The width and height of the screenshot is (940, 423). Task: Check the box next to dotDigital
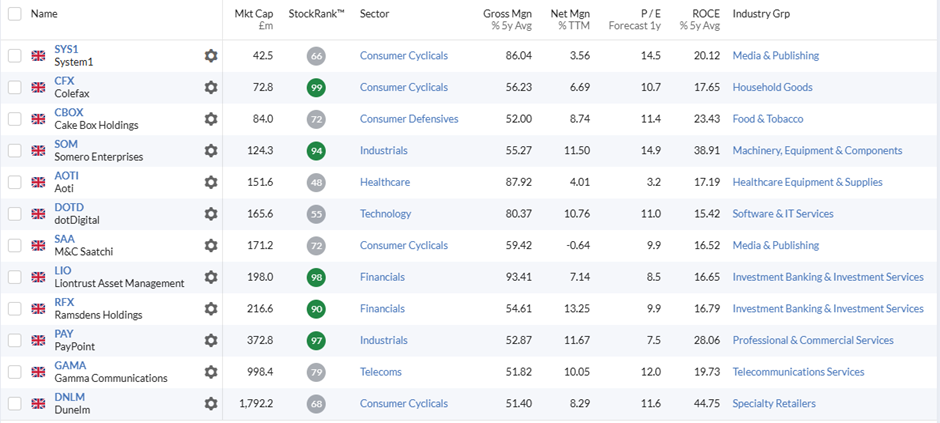point(14,214)
